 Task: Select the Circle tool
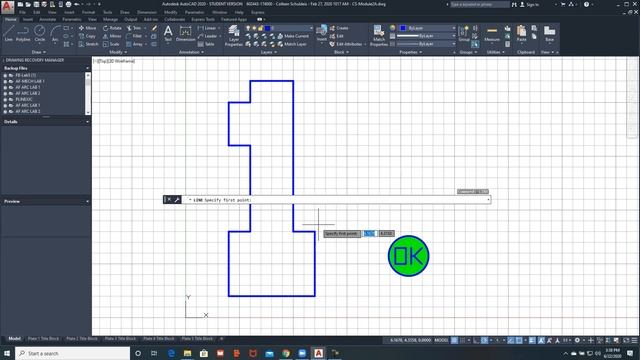pyautogui.click(x=40, y=33)
